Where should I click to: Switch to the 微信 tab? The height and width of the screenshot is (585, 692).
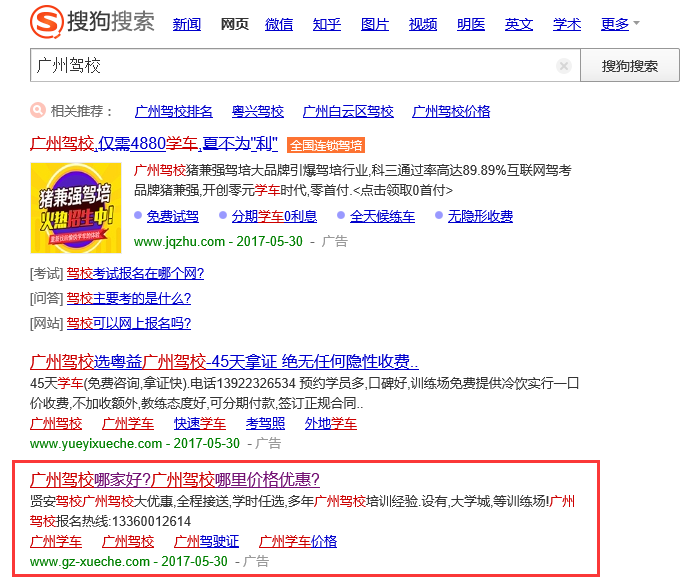point(279,24)
